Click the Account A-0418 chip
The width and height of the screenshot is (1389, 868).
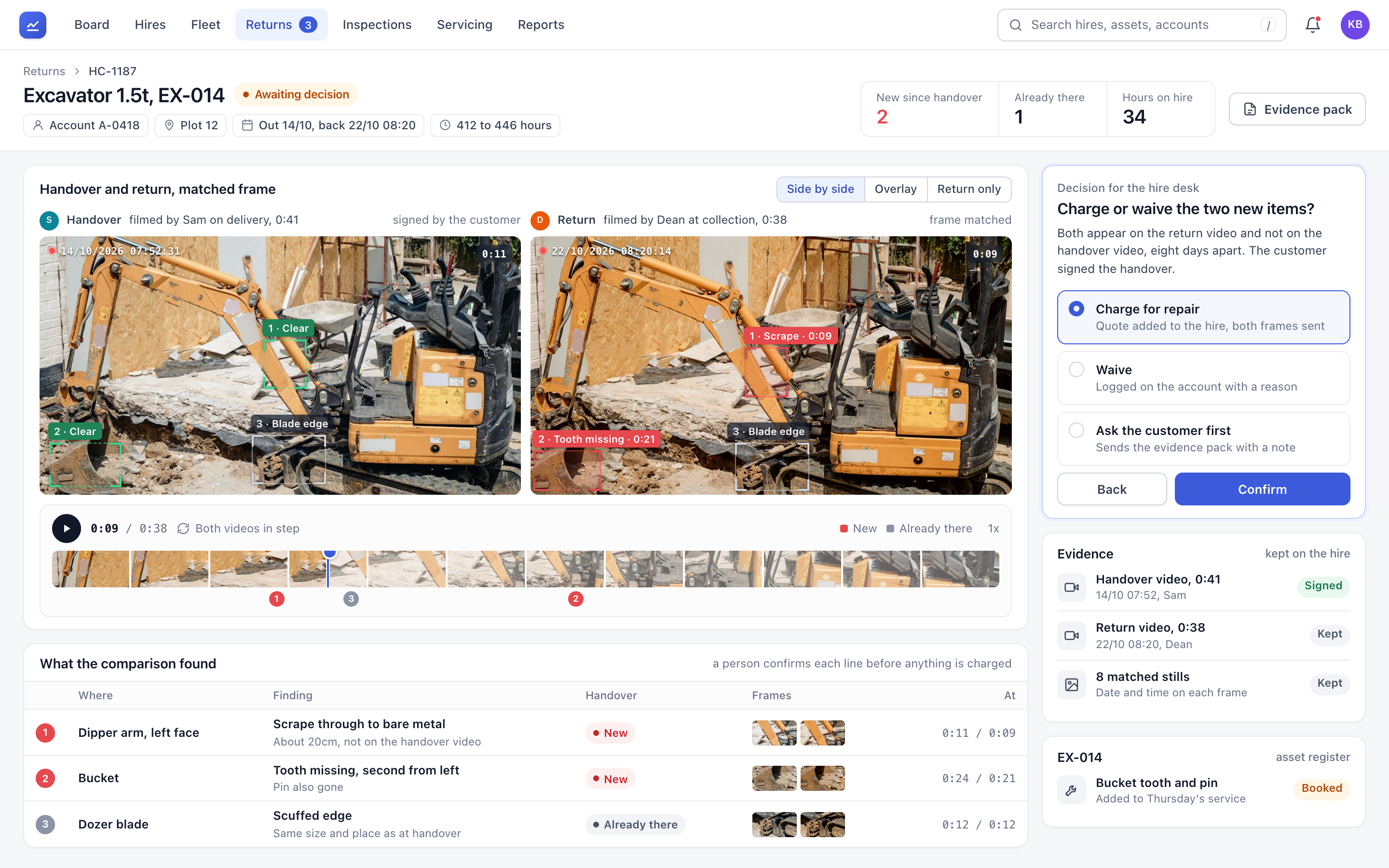(x=86, y=125)
